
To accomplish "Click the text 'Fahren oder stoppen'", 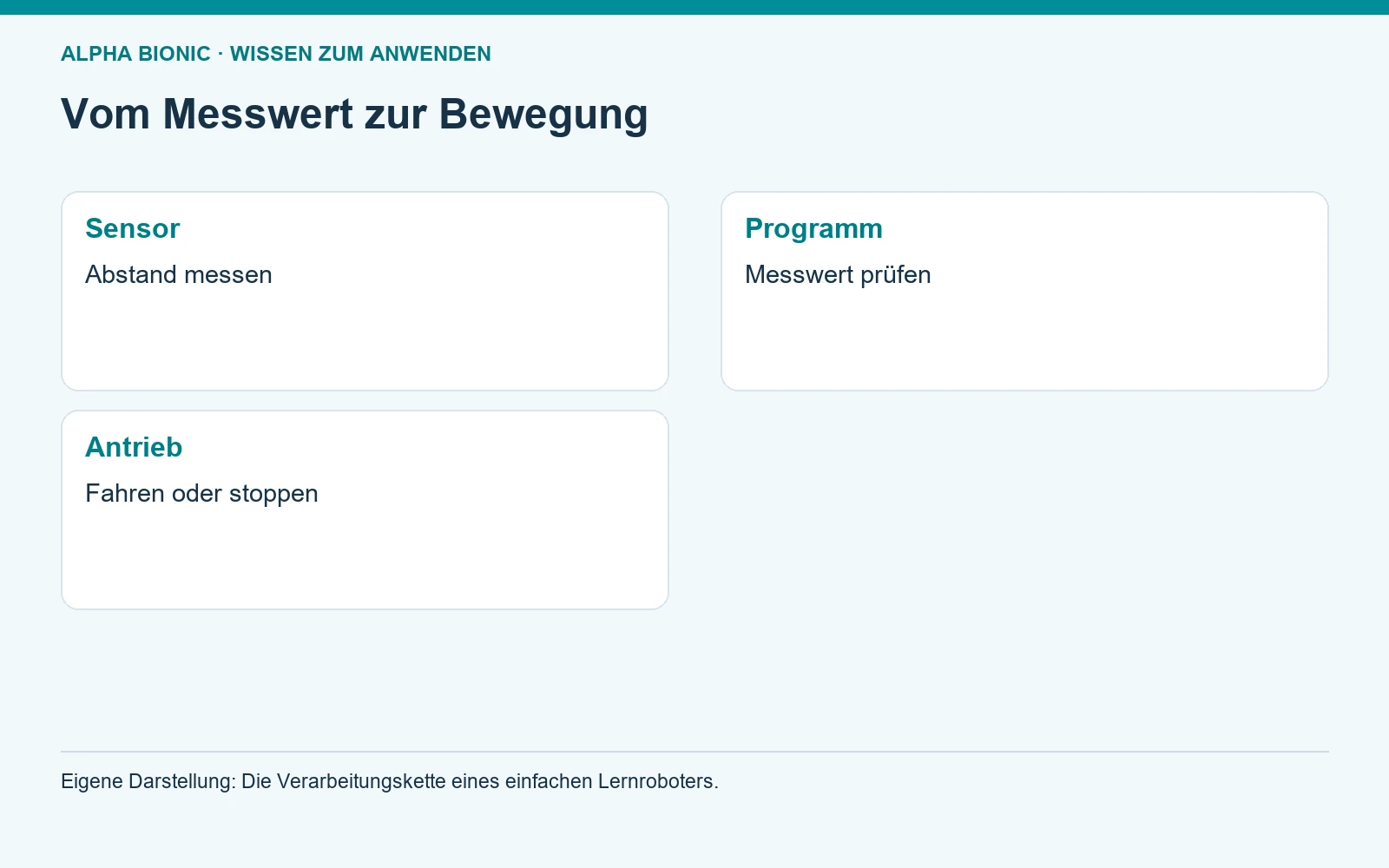I will (x=201, y=493).
